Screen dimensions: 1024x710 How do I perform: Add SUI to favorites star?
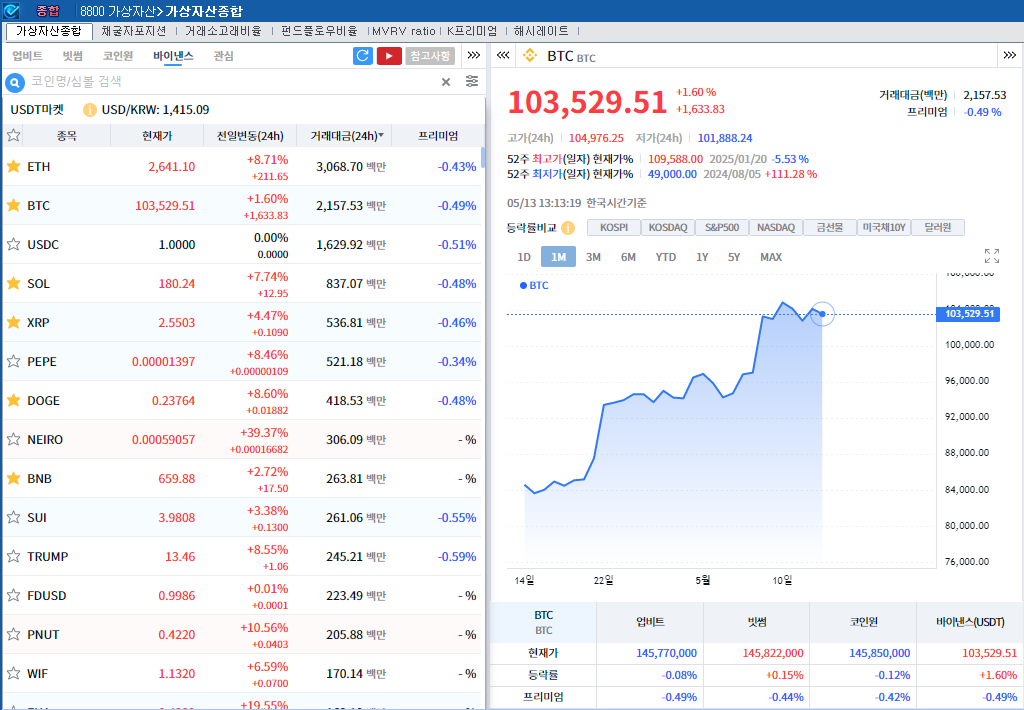(13, 517)
